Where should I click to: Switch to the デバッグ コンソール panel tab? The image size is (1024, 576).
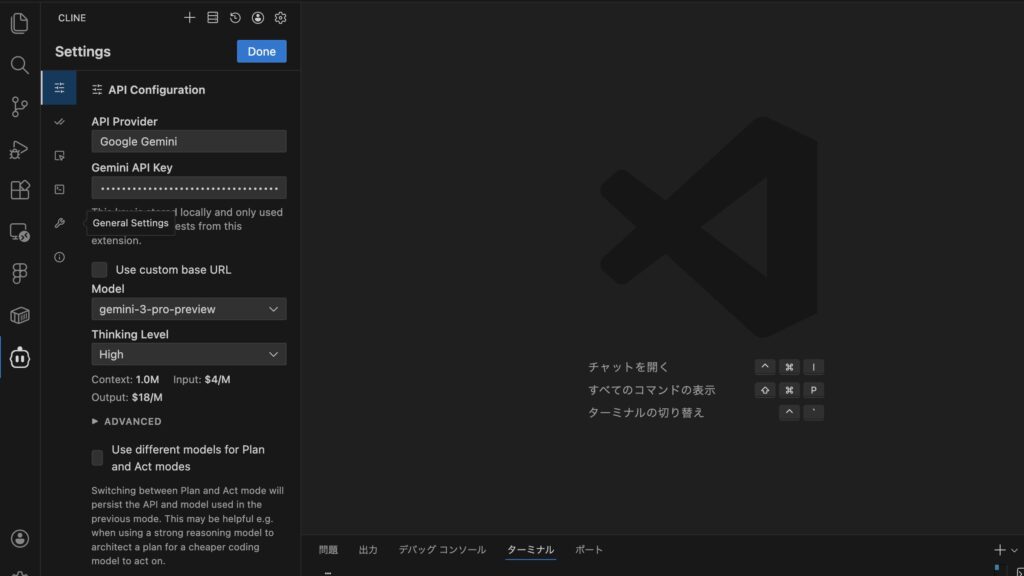(x=442, y=550)
